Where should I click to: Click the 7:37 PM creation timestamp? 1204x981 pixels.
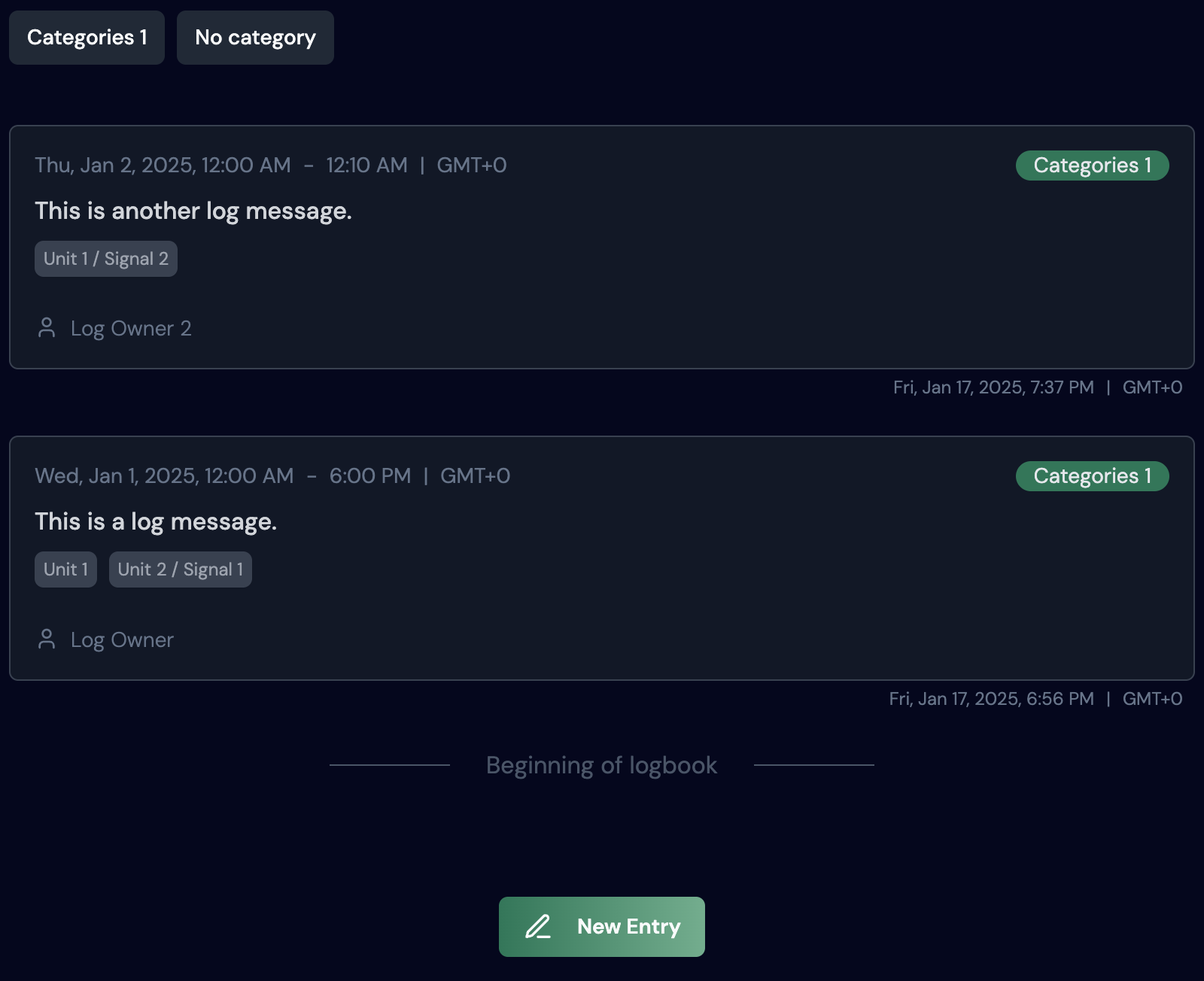click(x=1038, y=387)
